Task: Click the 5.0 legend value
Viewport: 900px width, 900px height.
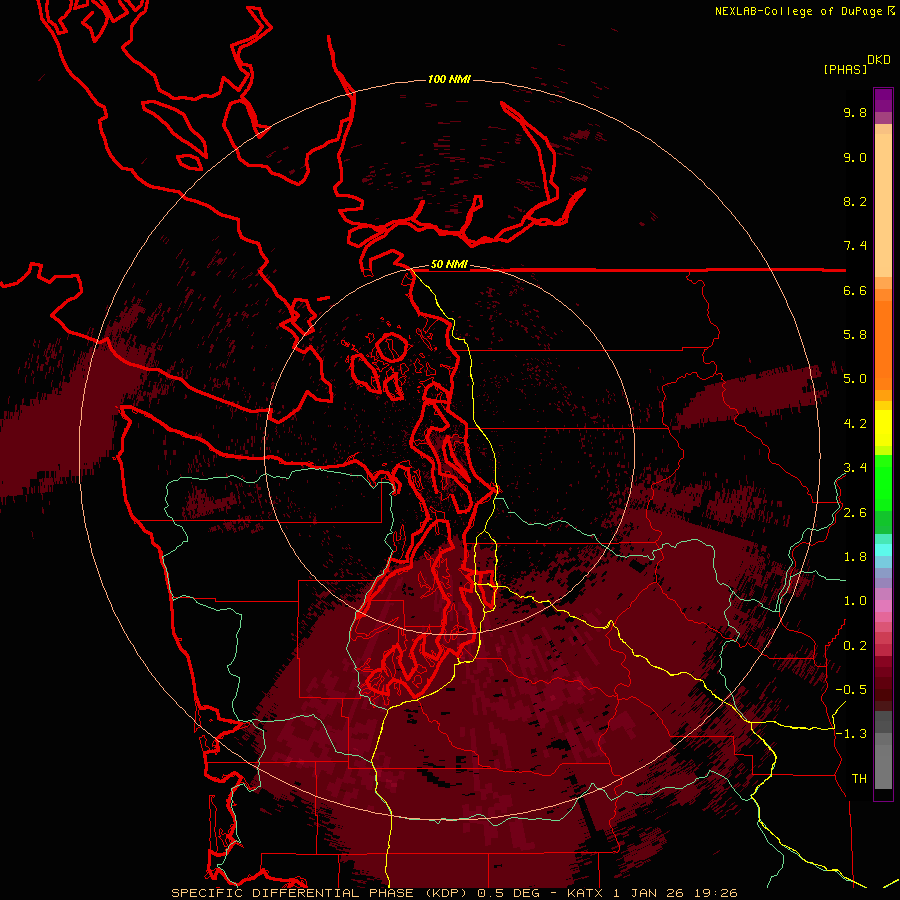Action: [x=855, y=379]
